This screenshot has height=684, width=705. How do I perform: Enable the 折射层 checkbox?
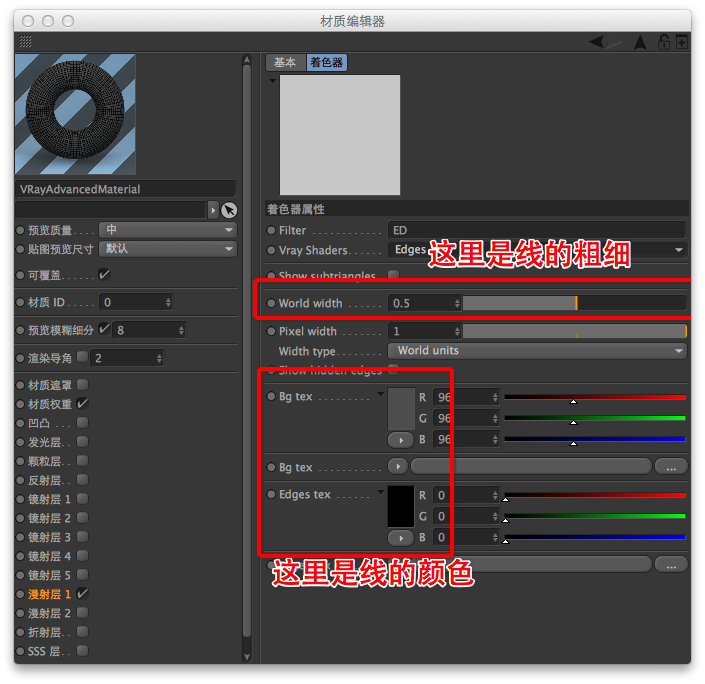(x=82, y=631)
